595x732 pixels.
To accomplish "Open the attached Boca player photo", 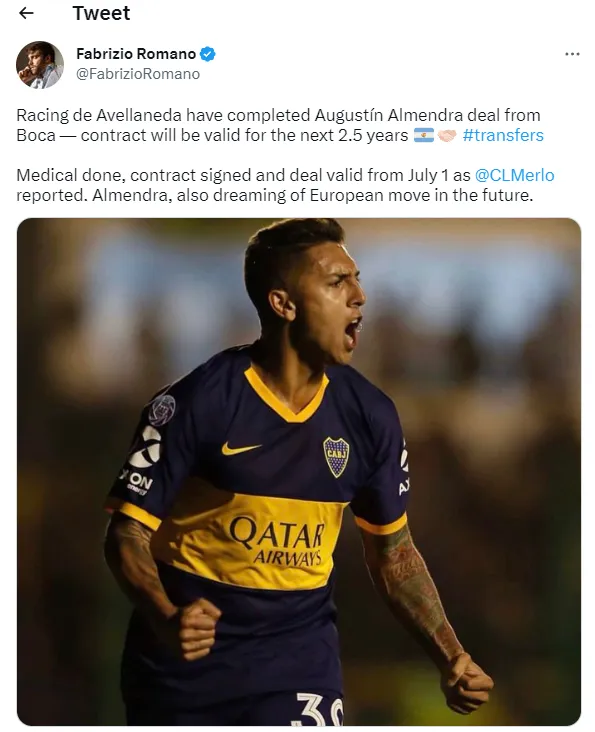I will coord(299,472).
